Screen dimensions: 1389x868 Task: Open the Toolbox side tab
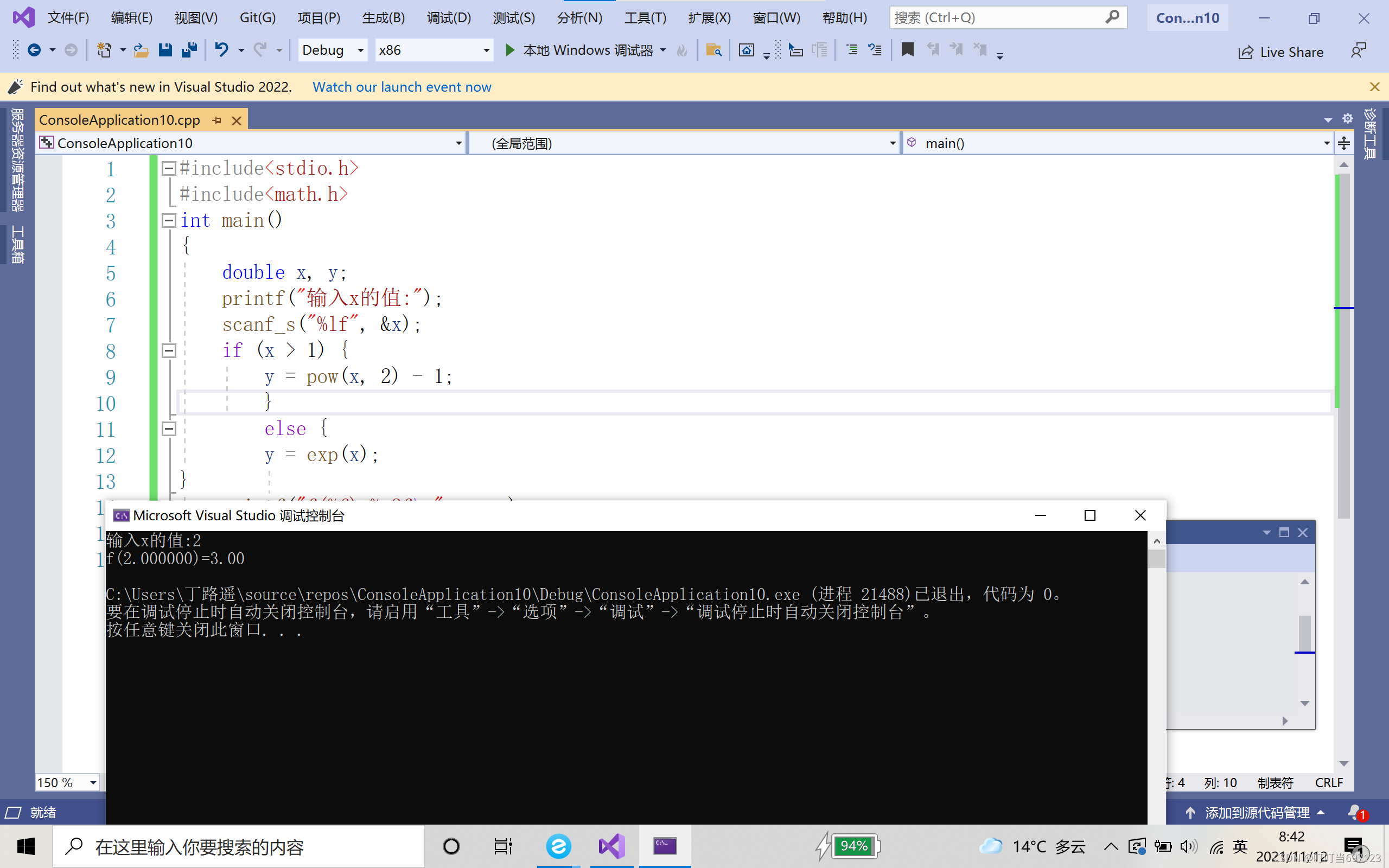[x=18, y=245]
